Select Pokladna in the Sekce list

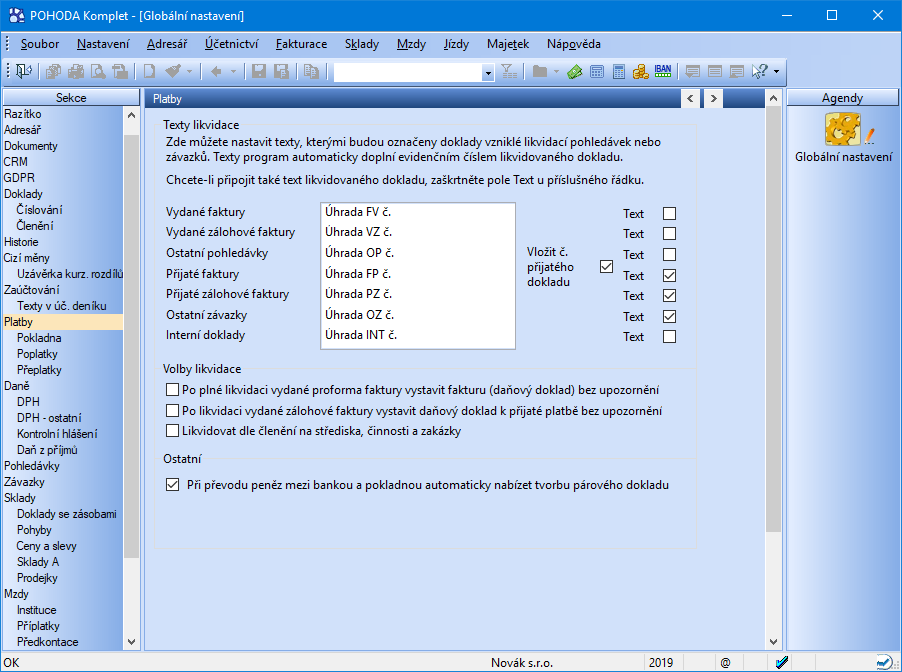click(x=39, y=338)
